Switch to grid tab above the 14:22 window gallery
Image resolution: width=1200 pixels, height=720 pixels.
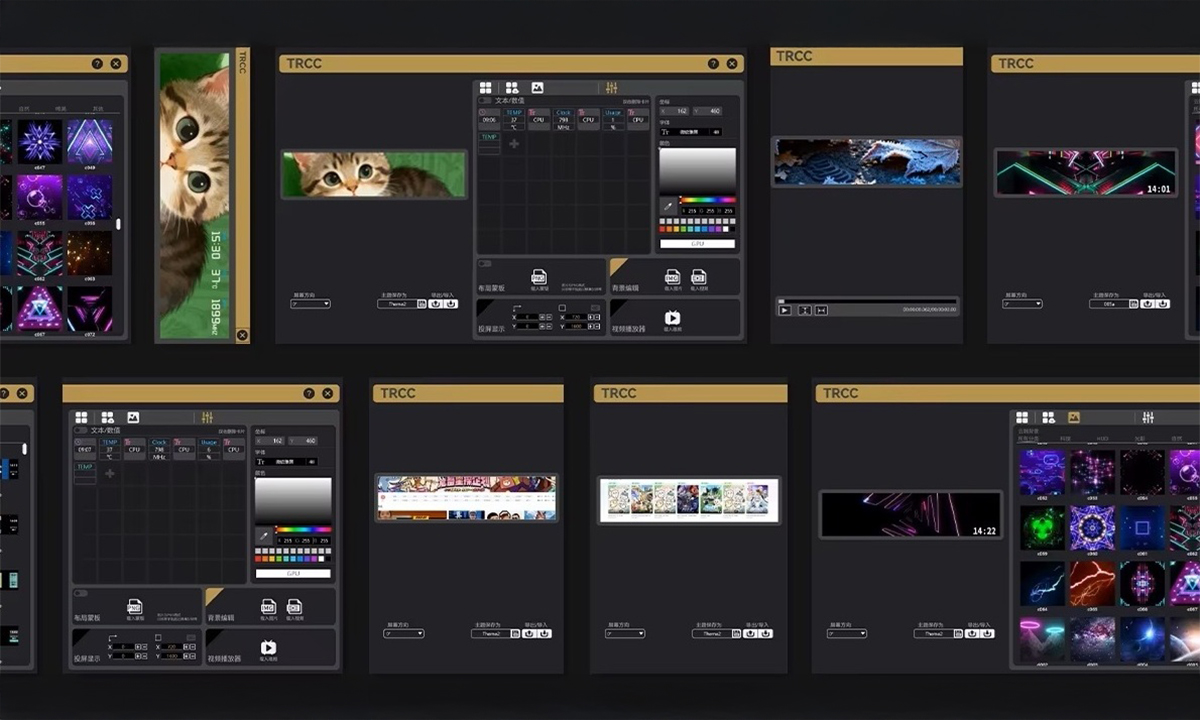click(x=1022, y=417)
